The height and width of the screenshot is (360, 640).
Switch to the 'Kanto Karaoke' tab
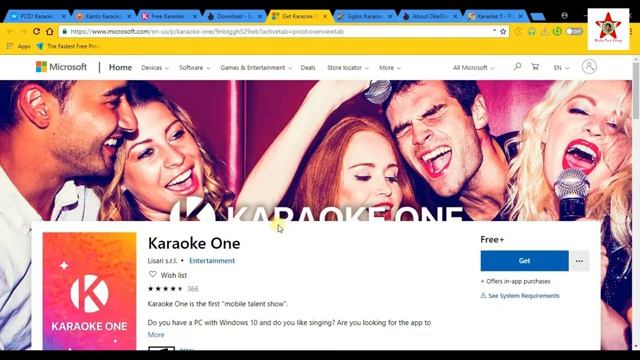click(x=103, y=16)
